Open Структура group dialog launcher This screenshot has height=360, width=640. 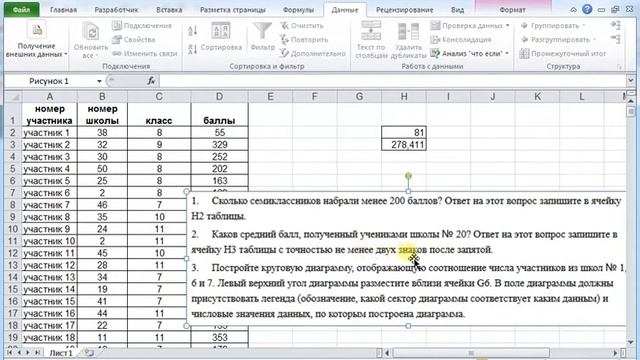click(x=619, y=67)
